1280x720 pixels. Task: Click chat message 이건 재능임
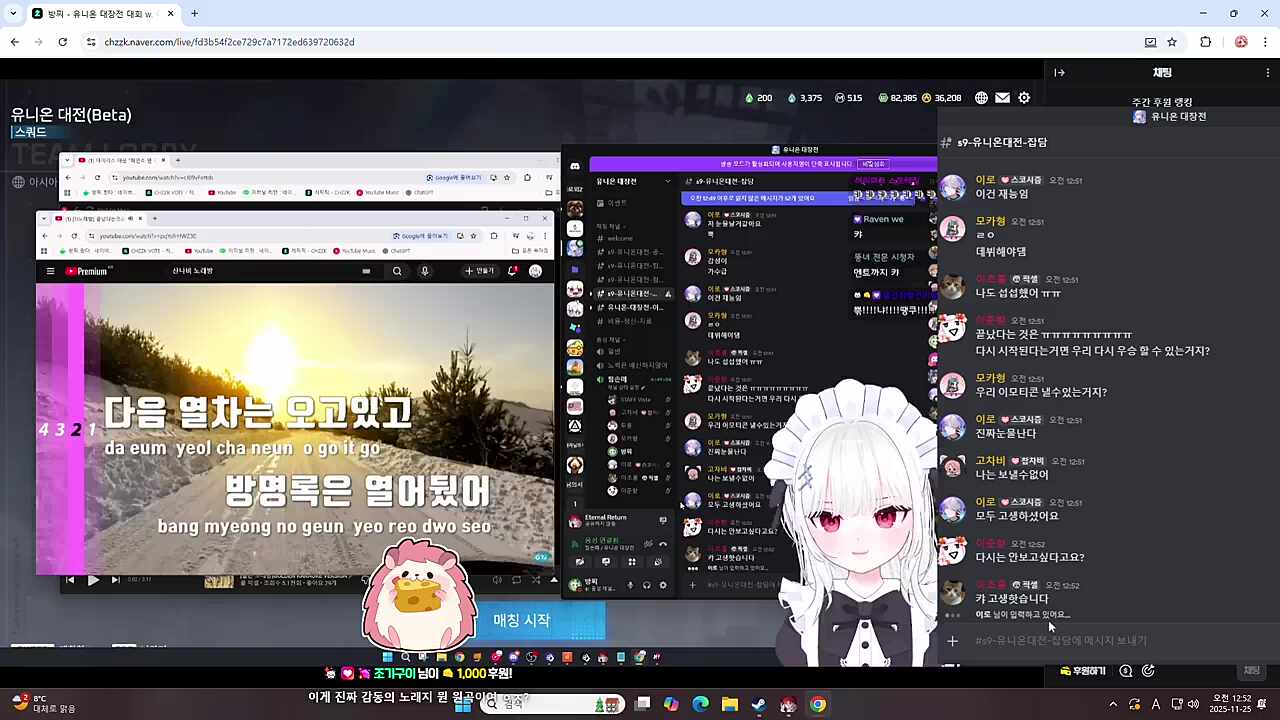click(x=1001, y=194)
